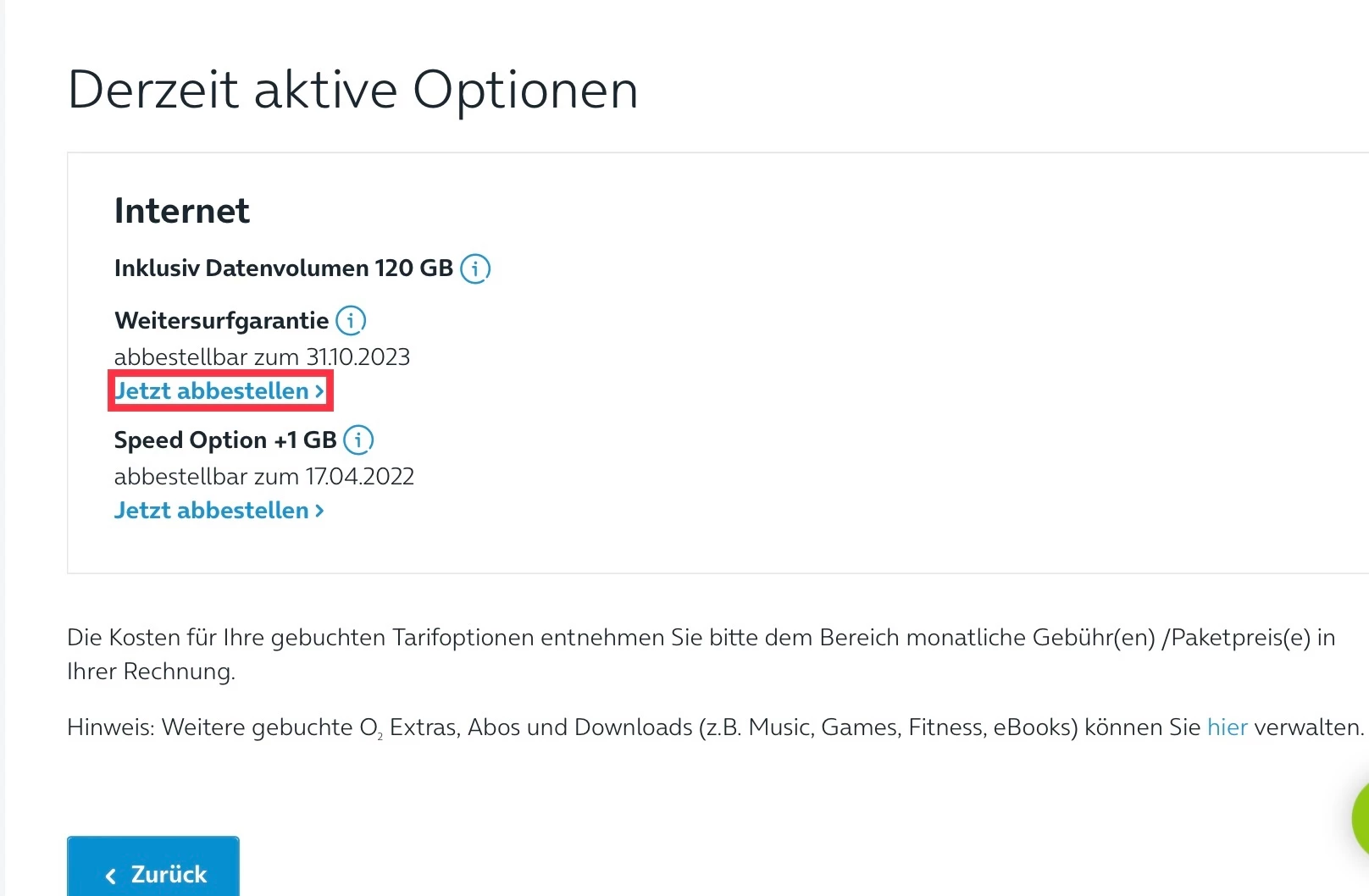Cancel Weitersurfgarantie via Jetzt abbestellen link

212,391
